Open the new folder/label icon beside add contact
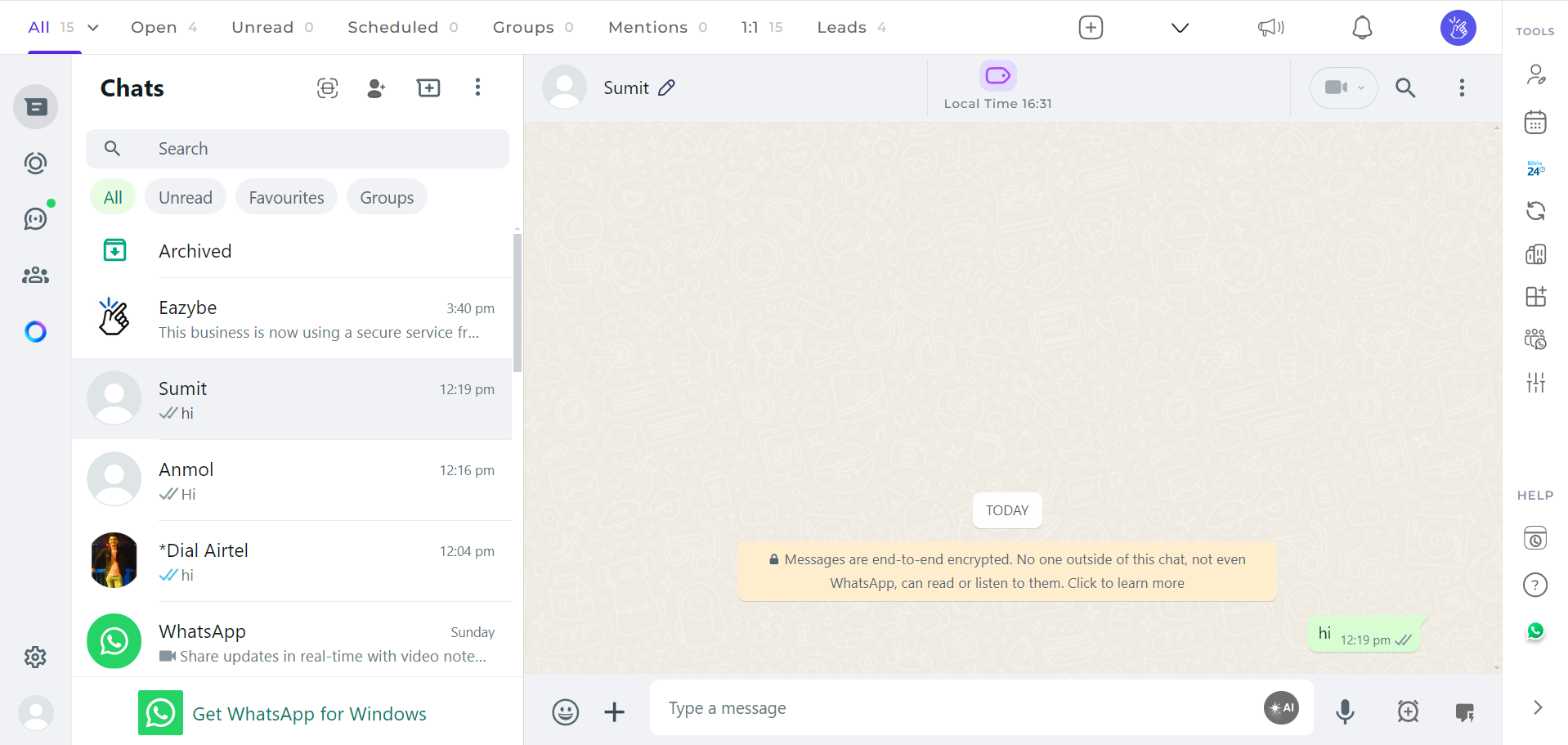 (428, 88)
